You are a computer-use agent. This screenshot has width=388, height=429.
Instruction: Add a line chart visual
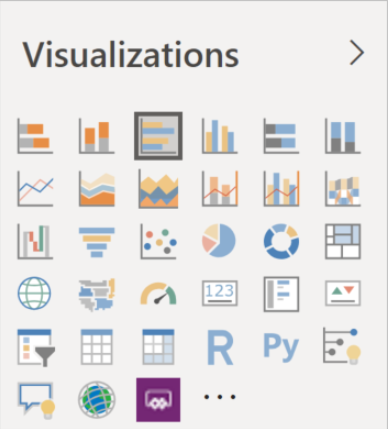(x=35, y=189)
